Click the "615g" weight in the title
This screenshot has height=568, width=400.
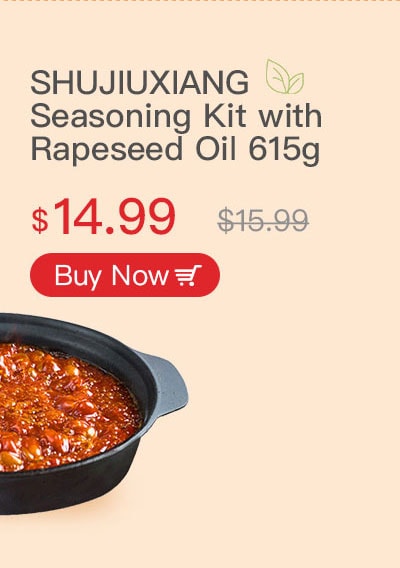(x=284, y=151)
